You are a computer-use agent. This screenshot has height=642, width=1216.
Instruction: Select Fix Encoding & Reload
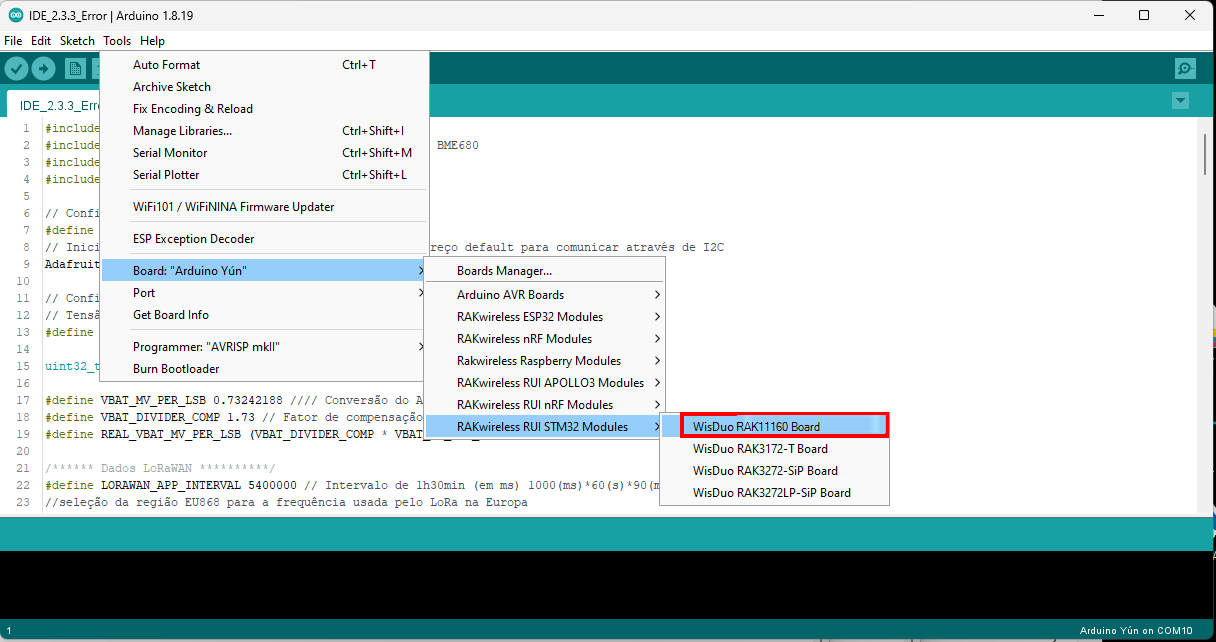pyautogui.click(x=265, y=109)
